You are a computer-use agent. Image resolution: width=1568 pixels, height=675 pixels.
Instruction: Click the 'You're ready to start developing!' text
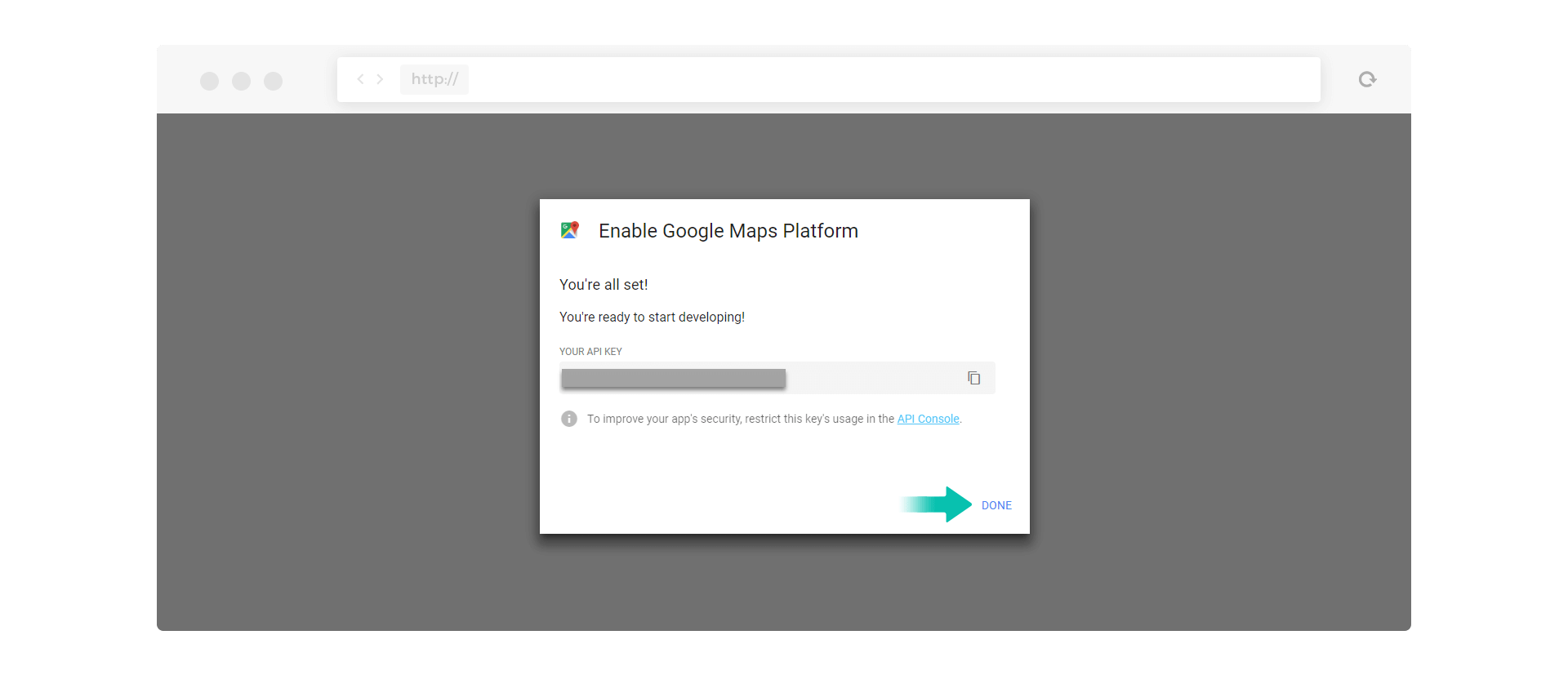coord(652,318)
